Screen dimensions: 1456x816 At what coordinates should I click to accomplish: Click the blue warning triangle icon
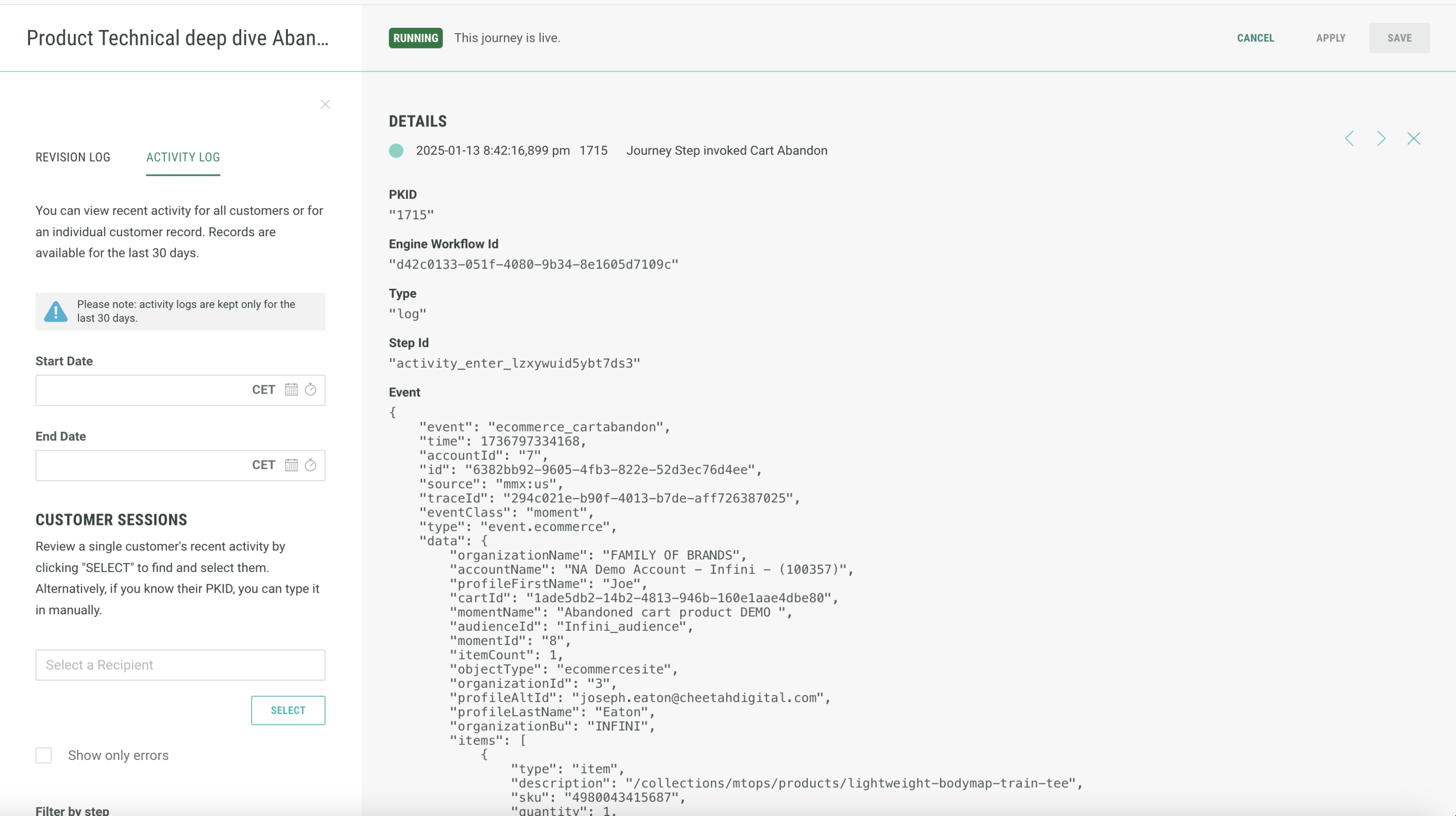56,311
